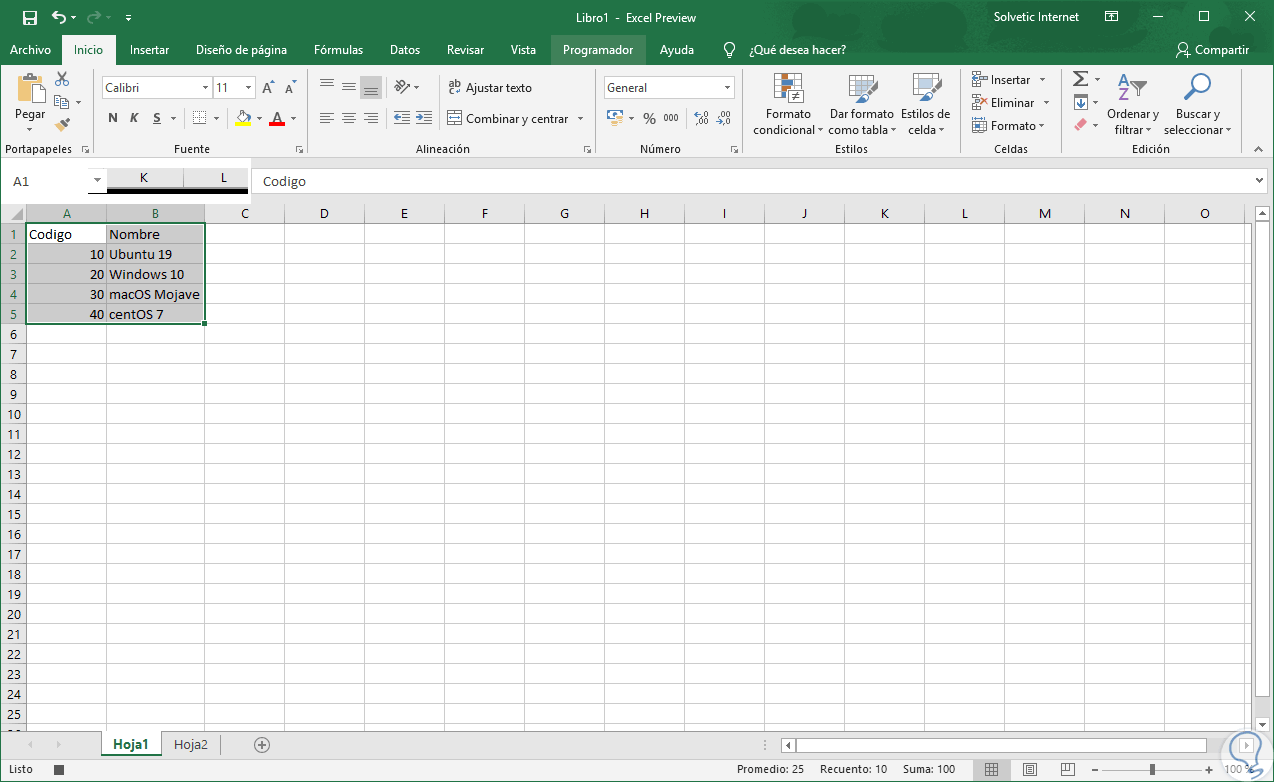Collapse the ribbon with the chevron
The height and width of the screenshot is (782, 1274).
pyautogui.click(x=1259, y=149)
